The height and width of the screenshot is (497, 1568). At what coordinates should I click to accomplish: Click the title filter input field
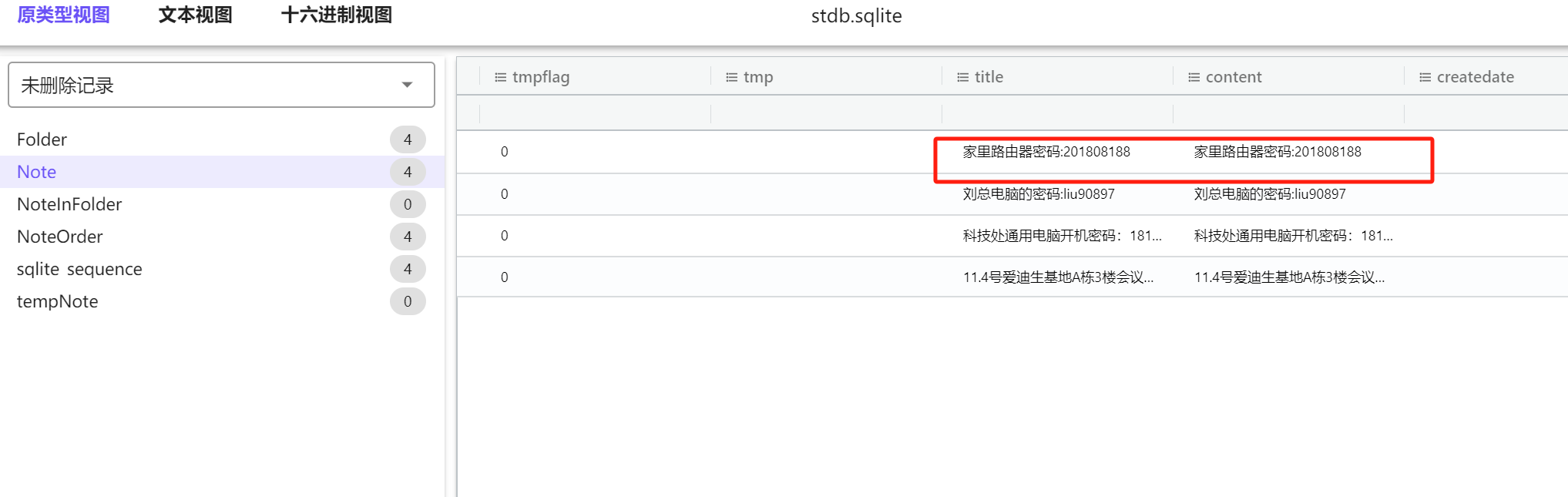1057,114
